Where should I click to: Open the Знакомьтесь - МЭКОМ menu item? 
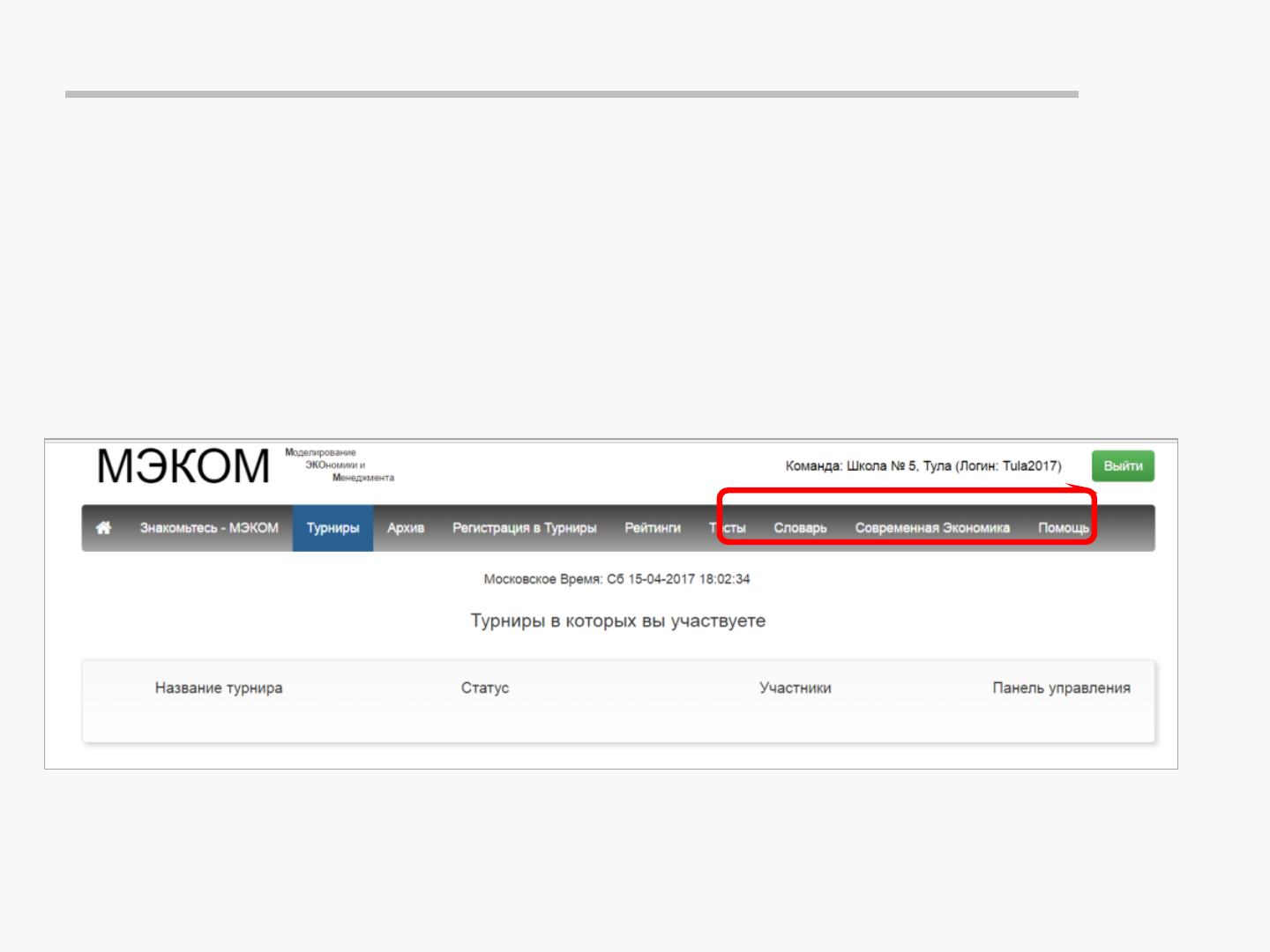point(209,528)
